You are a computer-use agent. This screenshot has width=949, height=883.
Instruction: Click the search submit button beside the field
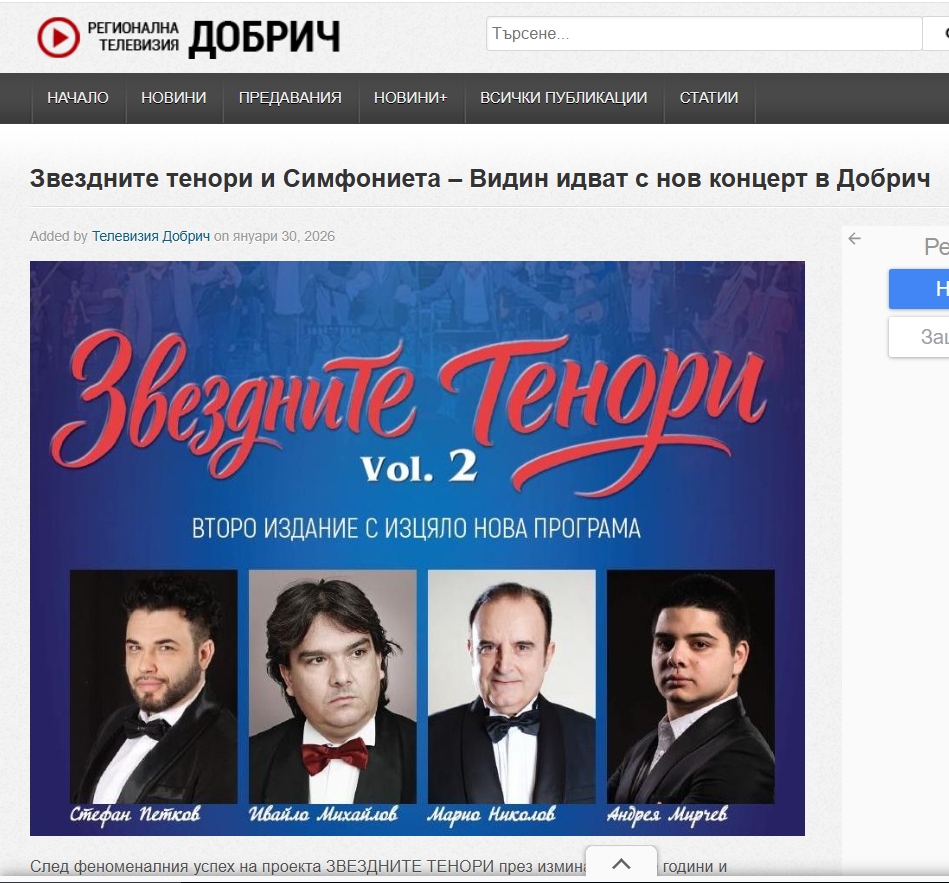click(x=936, y=33)
